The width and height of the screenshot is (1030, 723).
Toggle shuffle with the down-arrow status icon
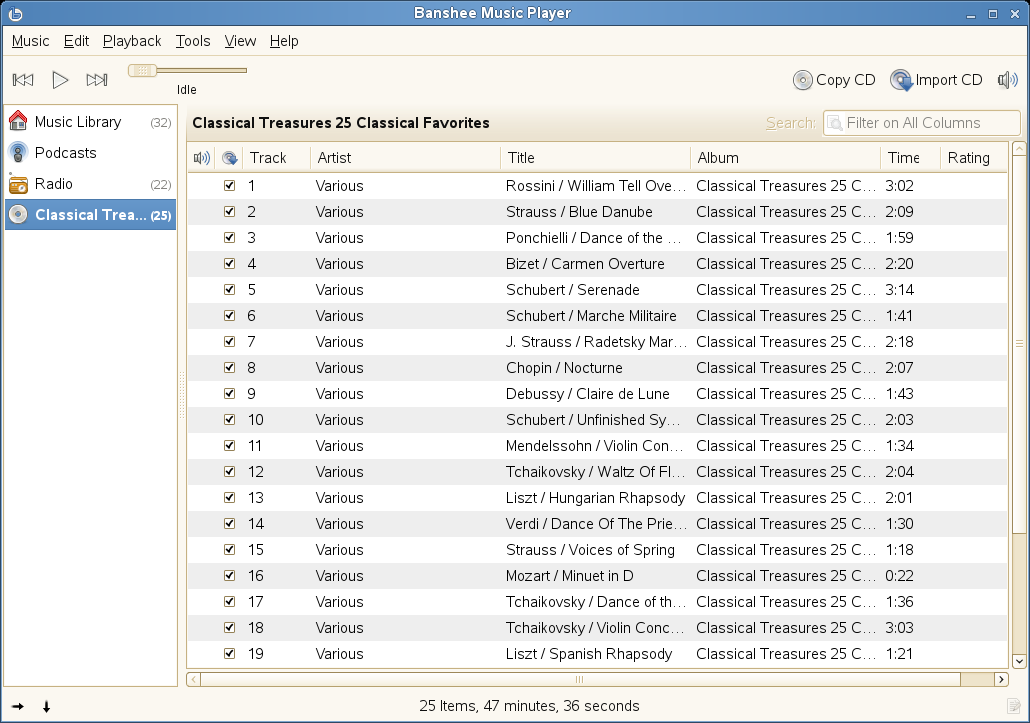click(46, 707)
